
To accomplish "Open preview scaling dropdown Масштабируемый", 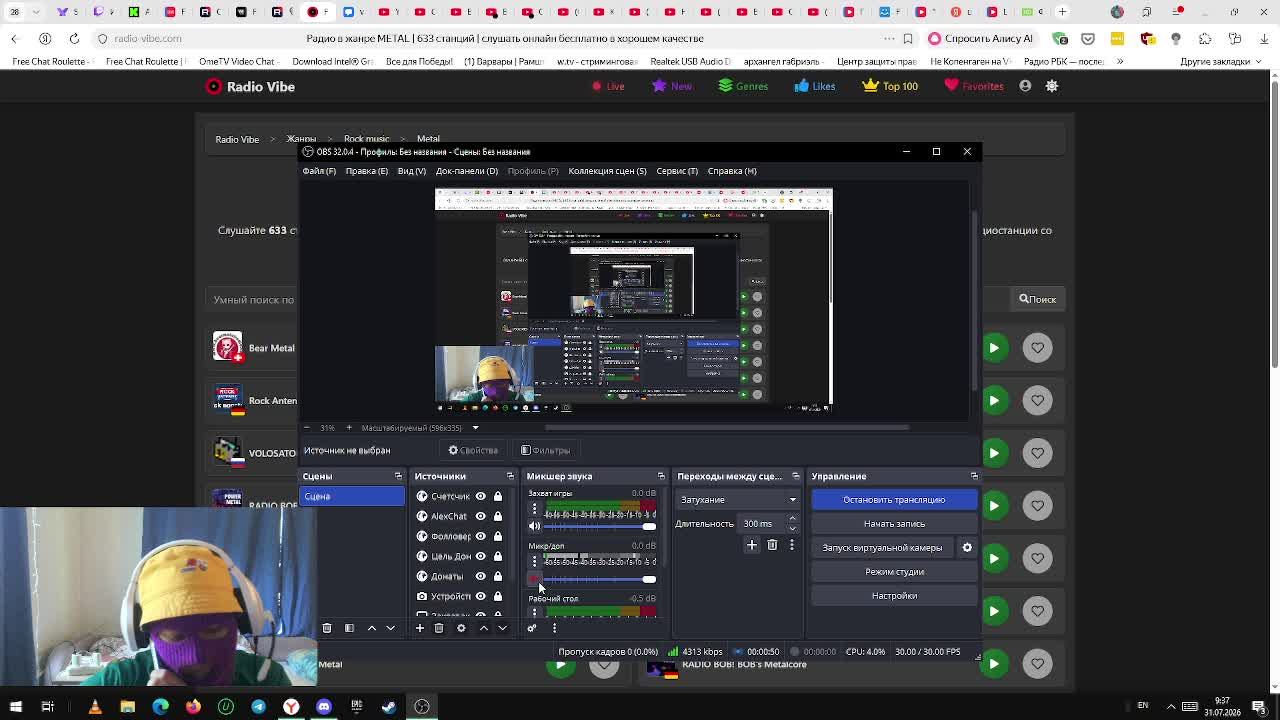I will tap(420, 428).
